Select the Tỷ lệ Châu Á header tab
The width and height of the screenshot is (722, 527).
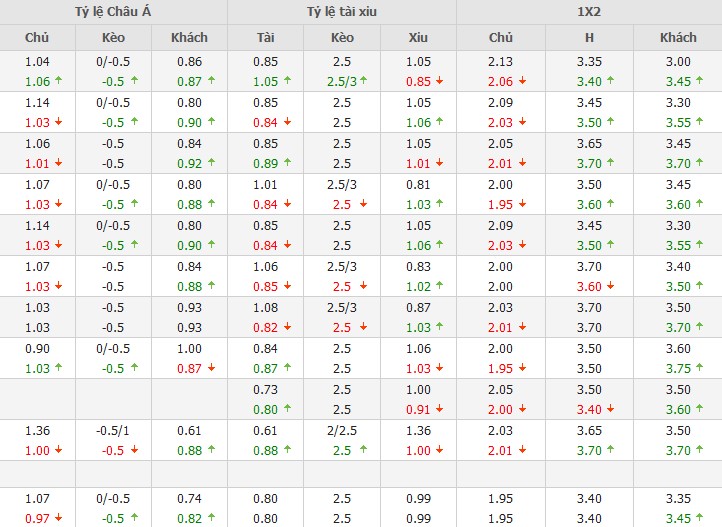[113, 12]
